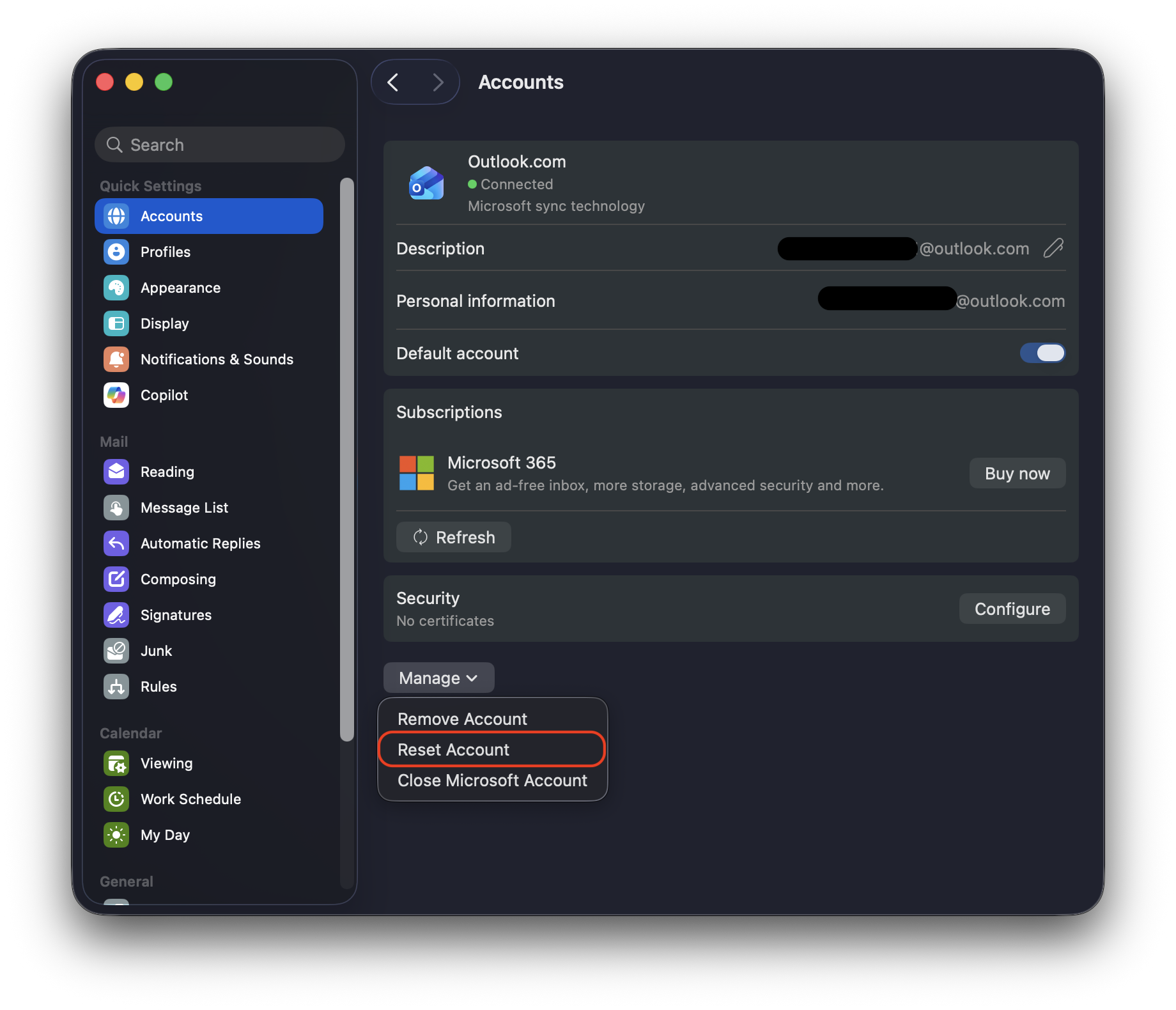Open the Reading envelope icon

coord(116,472)
